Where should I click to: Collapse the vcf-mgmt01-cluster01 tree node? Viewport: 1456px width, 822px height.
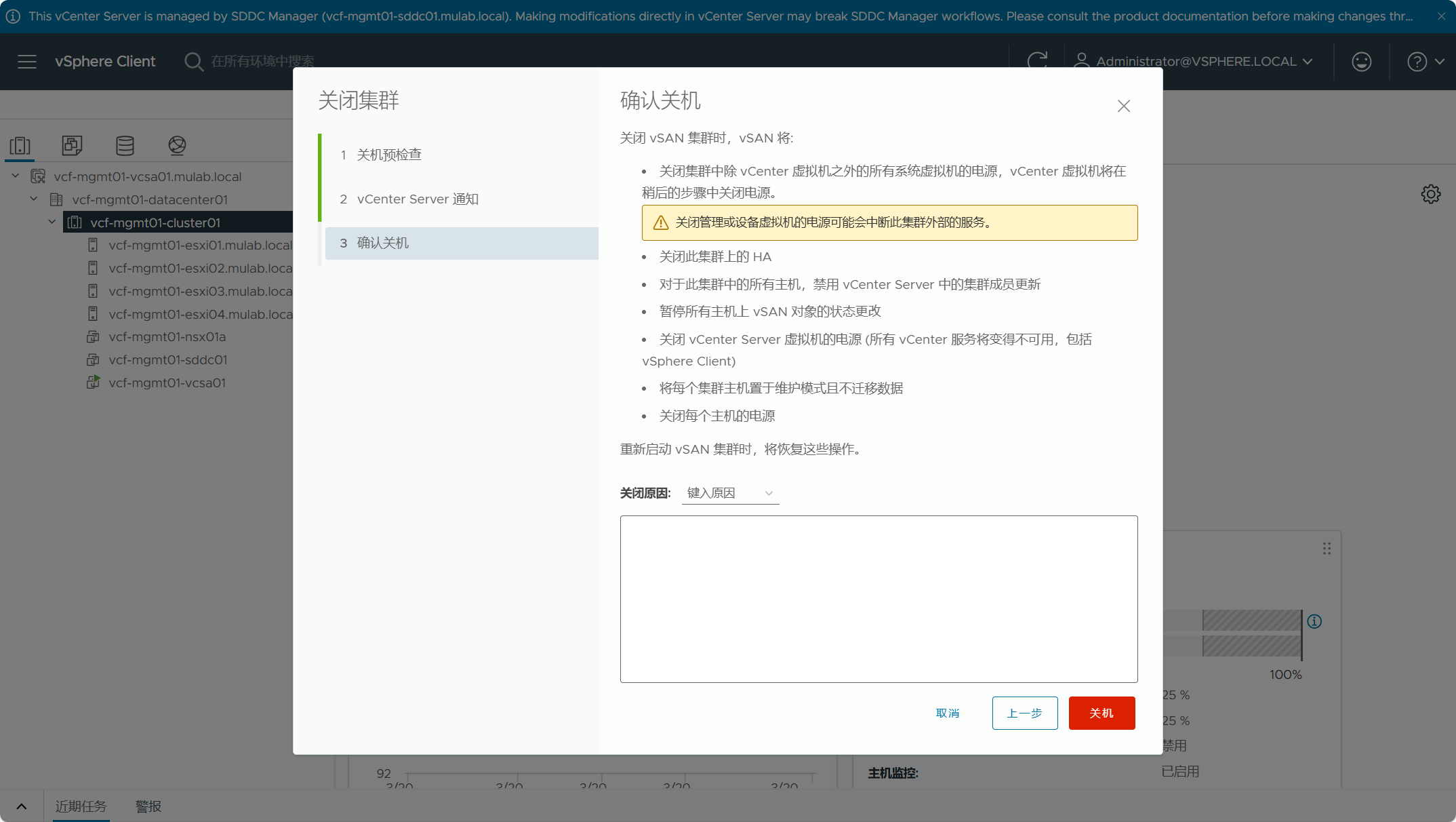pos(52,222)
